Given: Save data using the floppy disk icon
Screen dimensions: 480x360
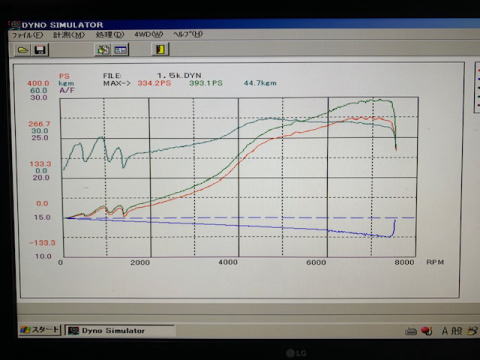Looking at the screenshot, I should (x=40, y=50).
